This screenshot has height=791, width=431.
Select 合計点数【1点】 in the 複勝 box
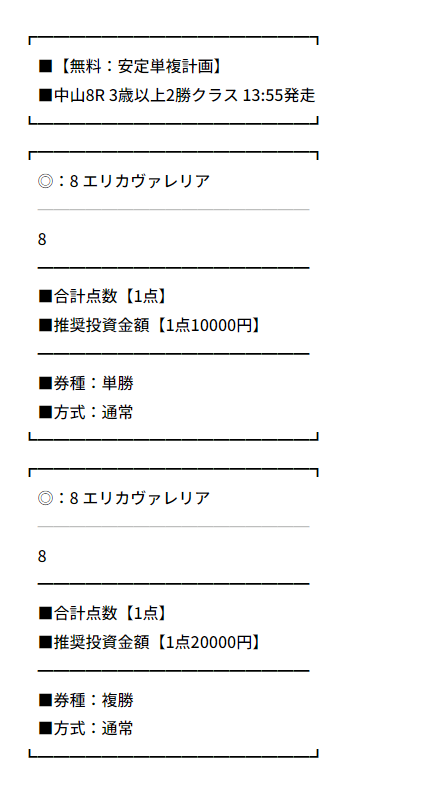click(x=103, y=613)
